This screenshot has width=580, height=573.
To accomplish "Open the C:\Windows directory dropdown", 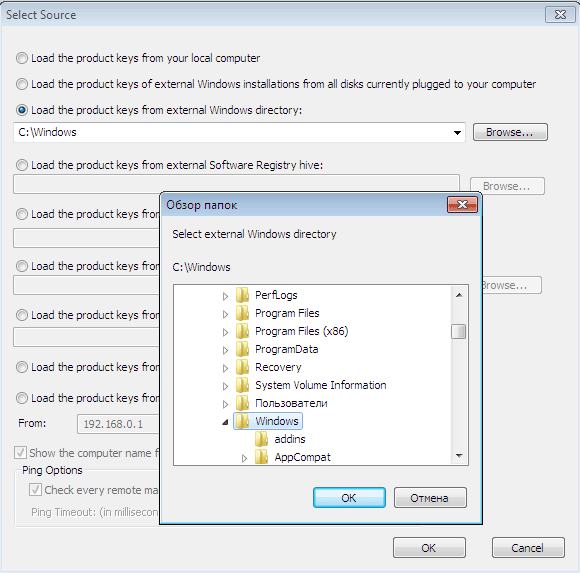I will coord(457,132).
